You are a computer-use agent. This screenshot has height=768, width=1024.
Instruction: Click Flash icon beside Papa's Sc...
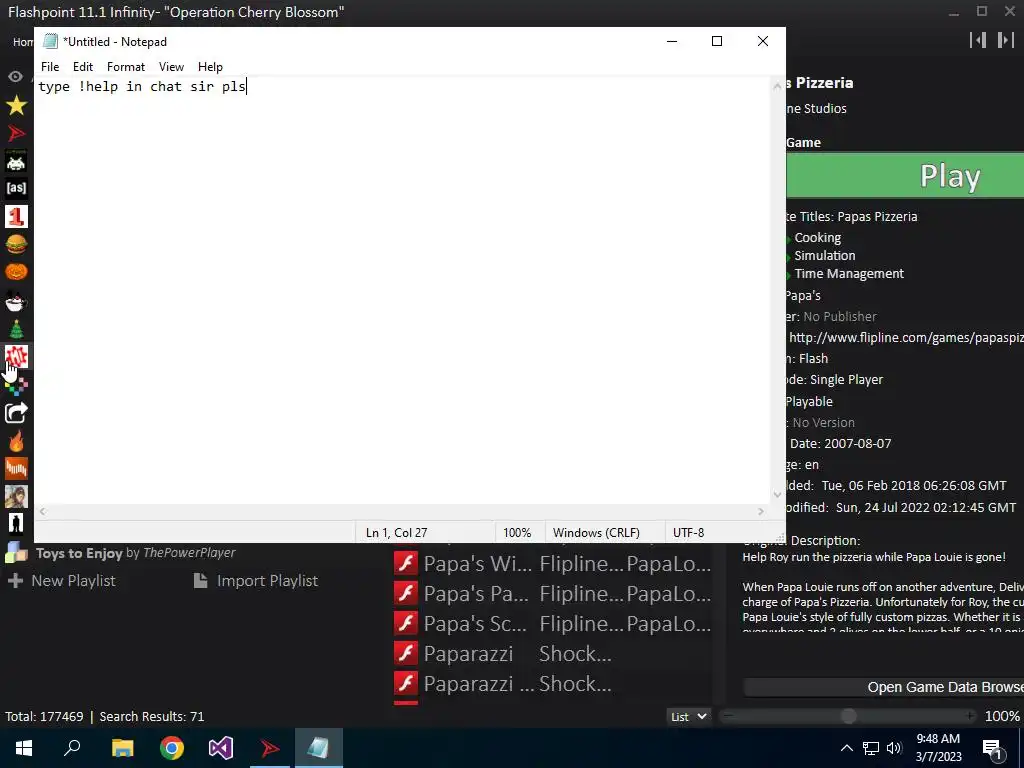(406, 623)
